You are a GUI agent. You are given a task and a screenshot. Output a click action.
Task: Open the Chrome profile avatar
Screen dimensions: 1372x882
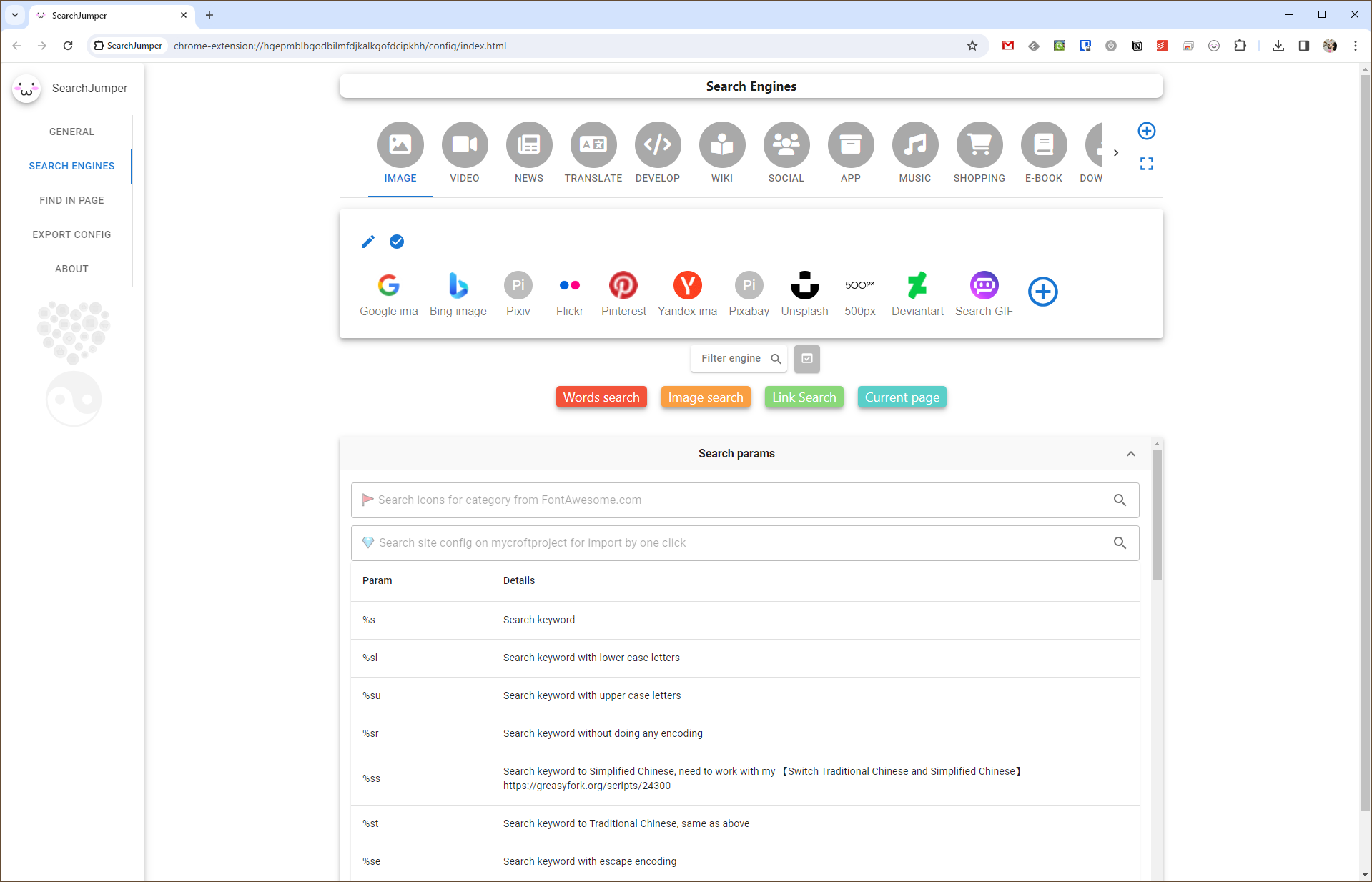(1330, 46)
